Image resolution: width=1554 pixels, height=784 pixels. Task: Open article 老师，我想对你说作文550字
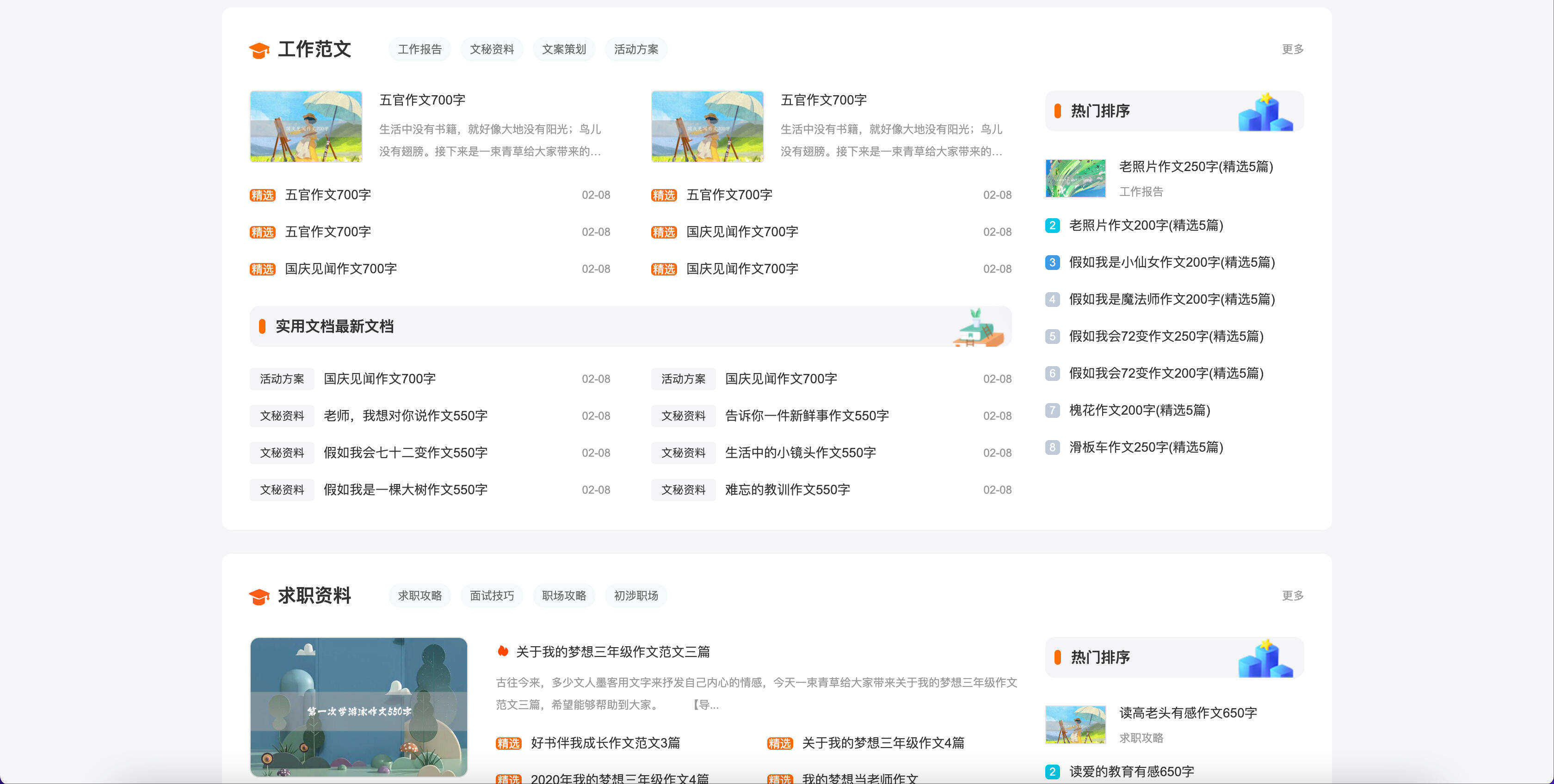click(x=406, y=416)
